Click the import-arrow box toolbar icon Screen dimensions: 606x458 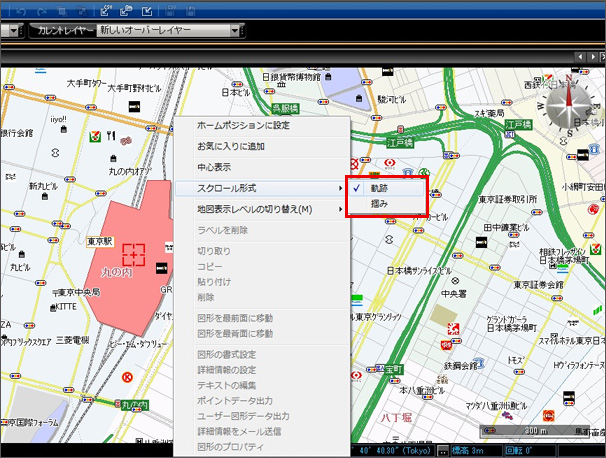[147, 11]
